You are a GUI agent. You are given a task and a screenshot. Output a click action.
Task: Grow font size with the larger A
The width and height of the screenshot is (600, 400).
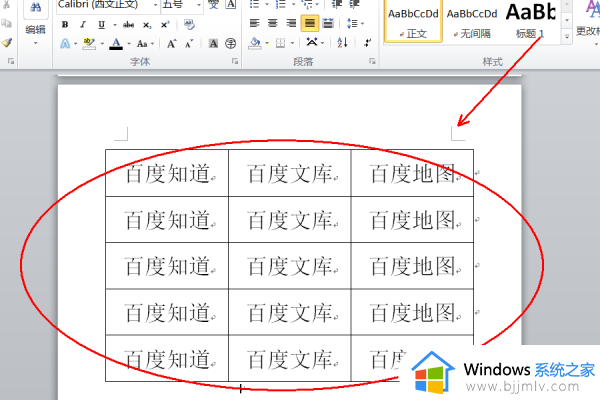click(171, 44)
